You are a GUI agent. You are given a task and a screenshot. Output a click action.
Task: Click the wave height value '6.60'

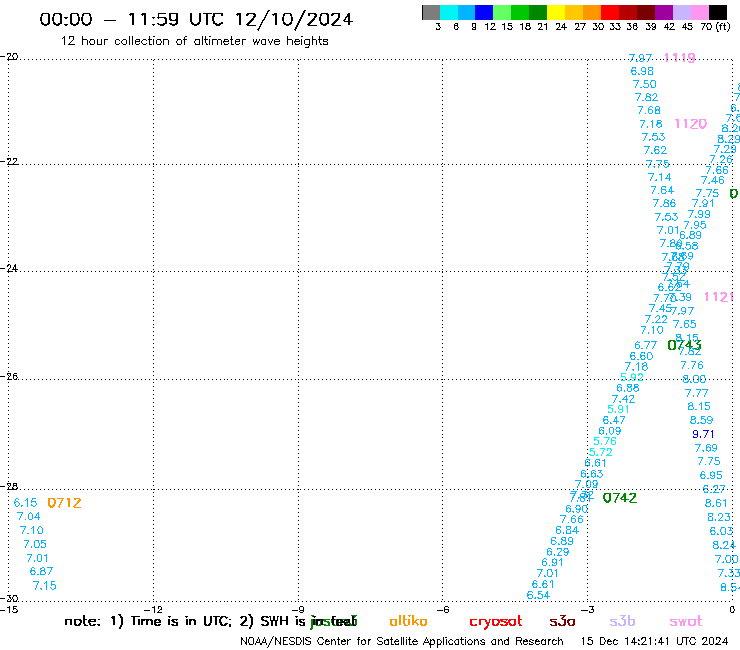click(x=641, y=356)
